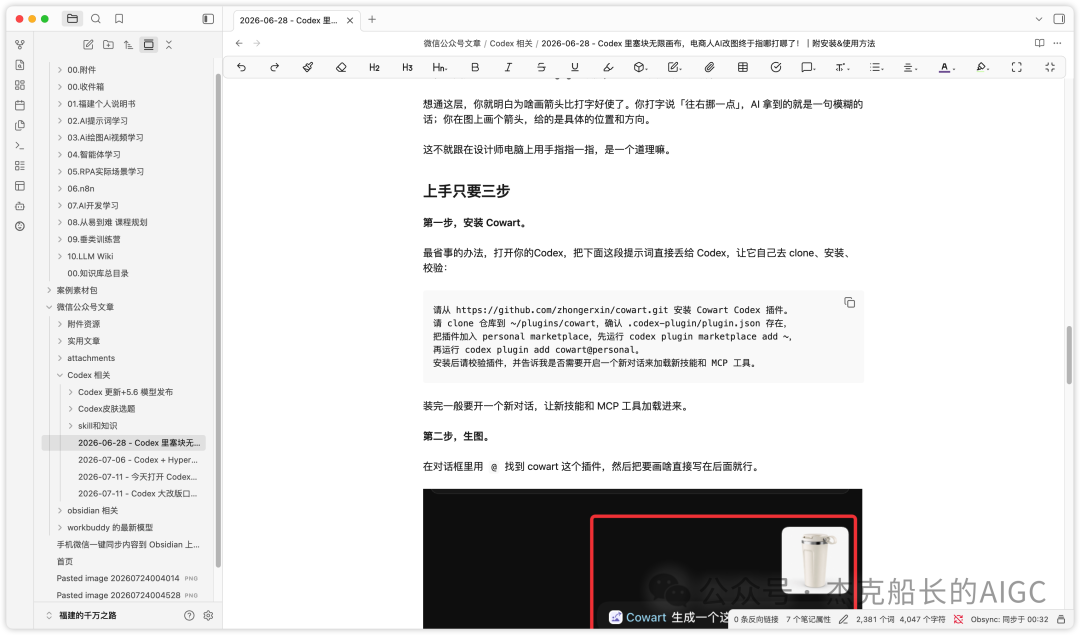Apply H2 heading format

point(374,67)
